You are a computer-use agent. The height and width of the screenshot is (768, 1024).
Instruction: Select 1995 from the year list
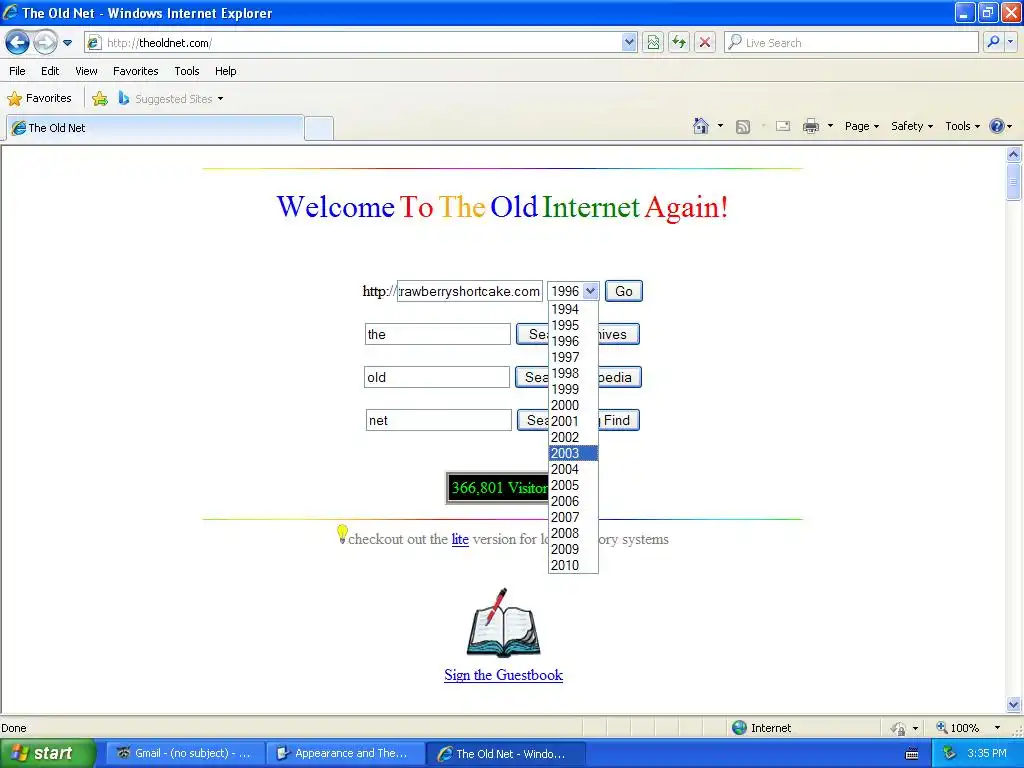point(573,325)
